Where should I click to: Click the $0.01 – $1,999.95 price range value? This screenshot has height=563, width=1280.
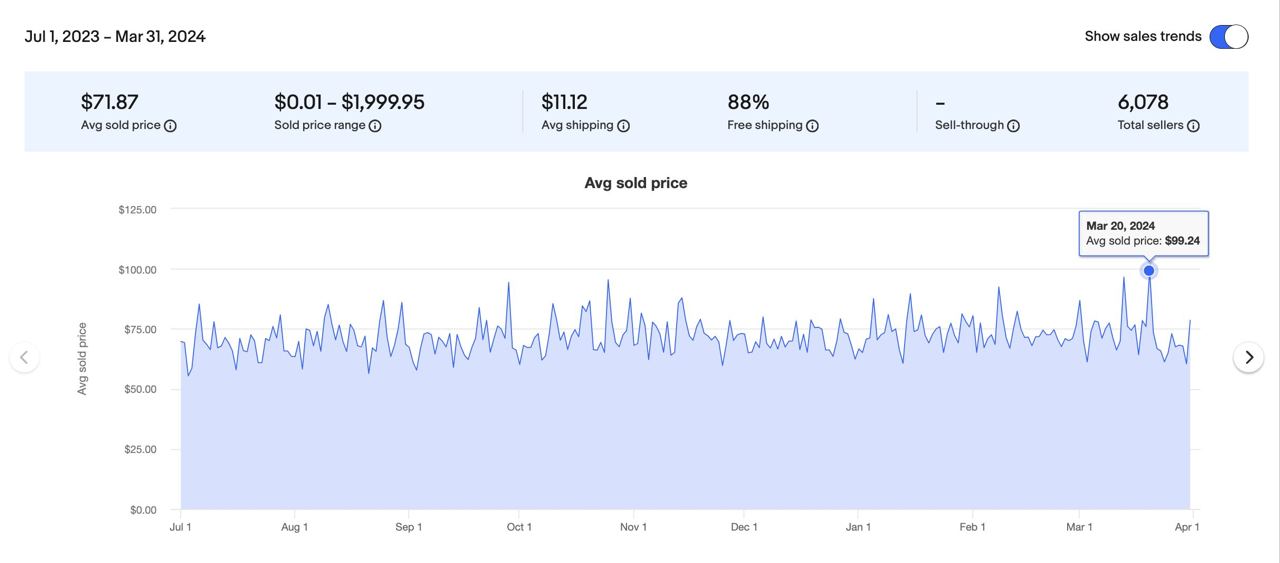tap(350, 102)
